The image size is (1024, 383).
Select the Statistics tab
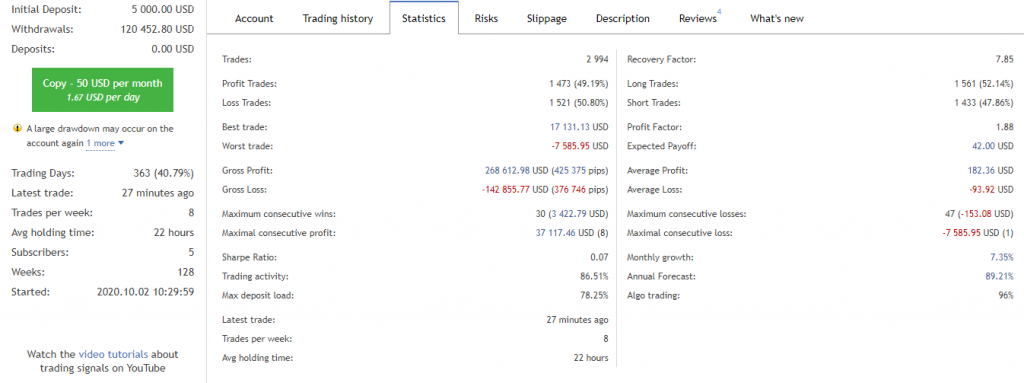[424, 18]
